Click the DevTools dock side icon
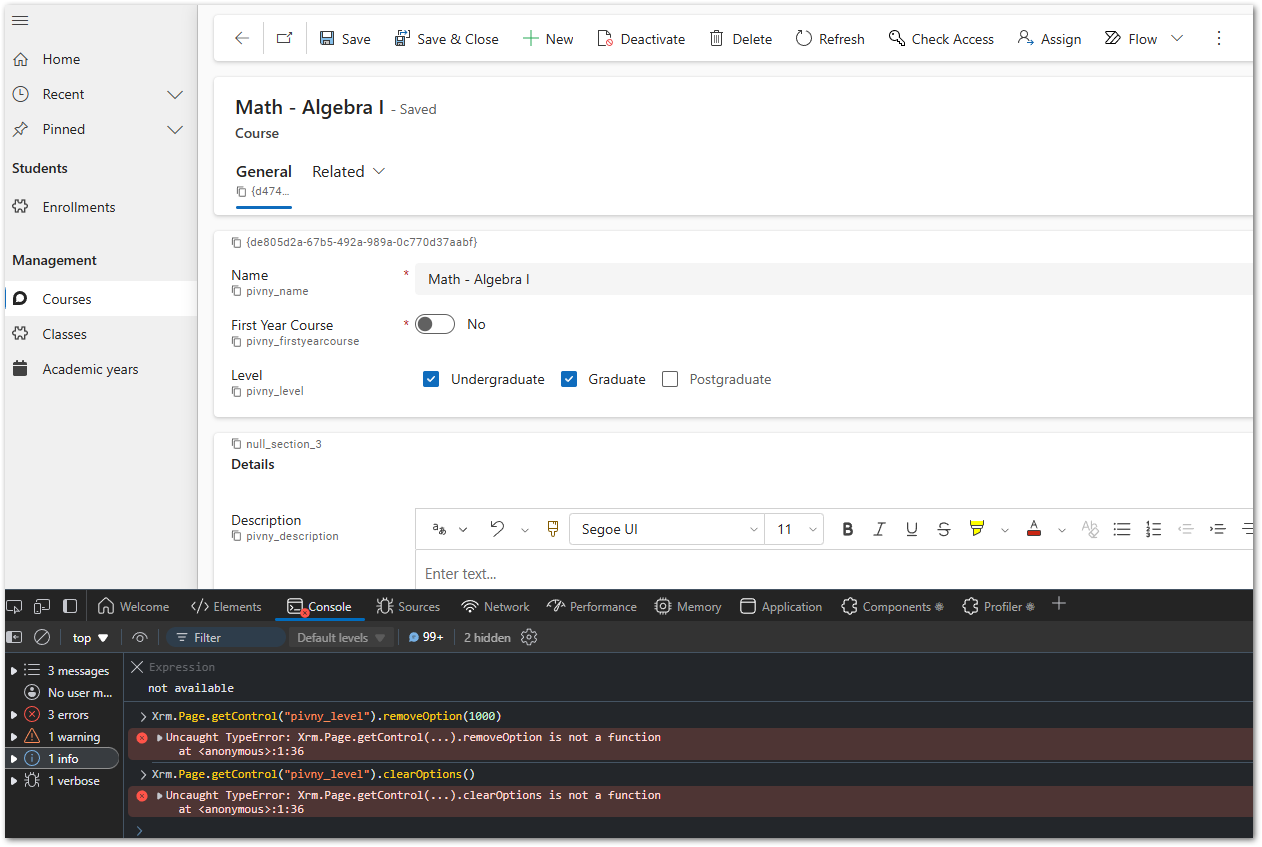Screen dimensions: 1262x847 click(70, 606)
